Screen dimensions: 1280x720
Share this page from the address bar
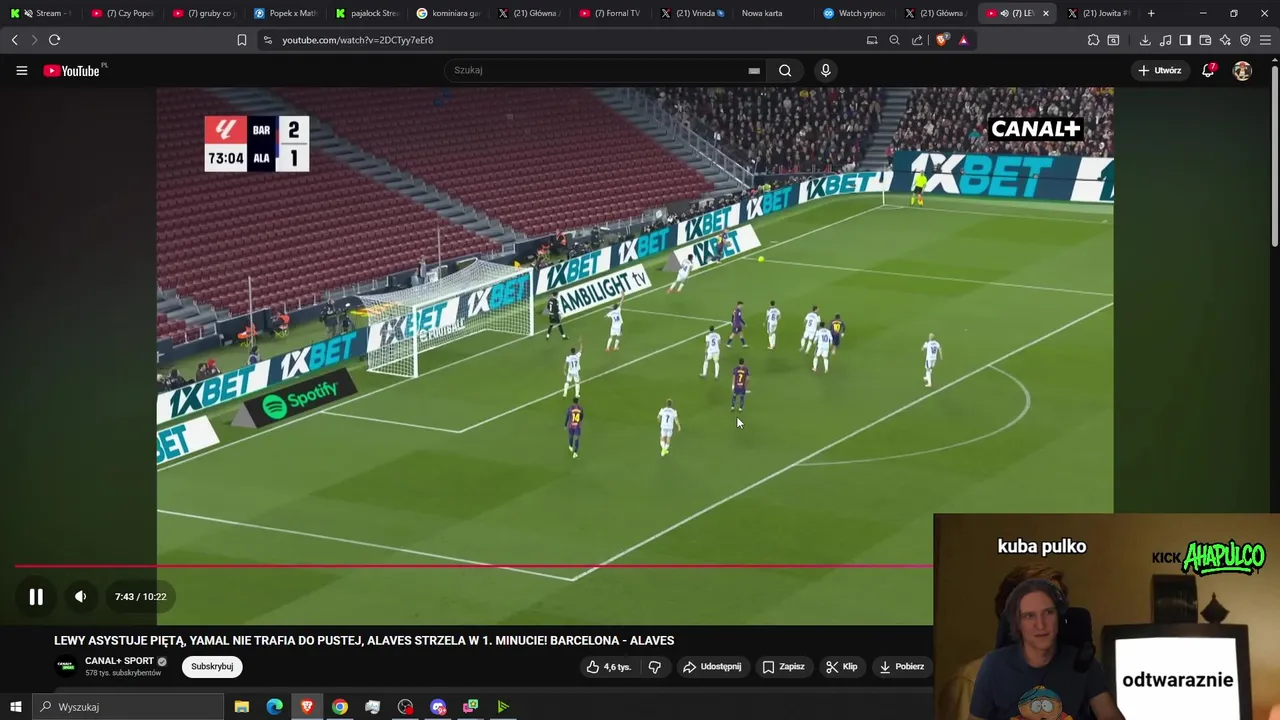tap(917, 40)
